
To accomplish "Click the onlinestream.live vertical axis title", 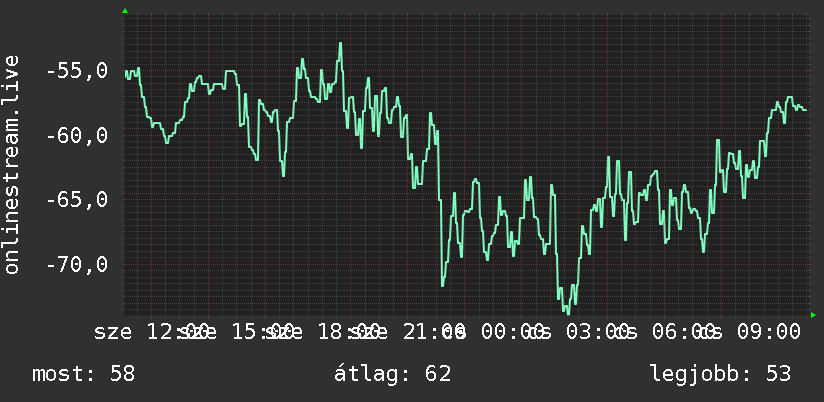I will click(x=12, y=164).
